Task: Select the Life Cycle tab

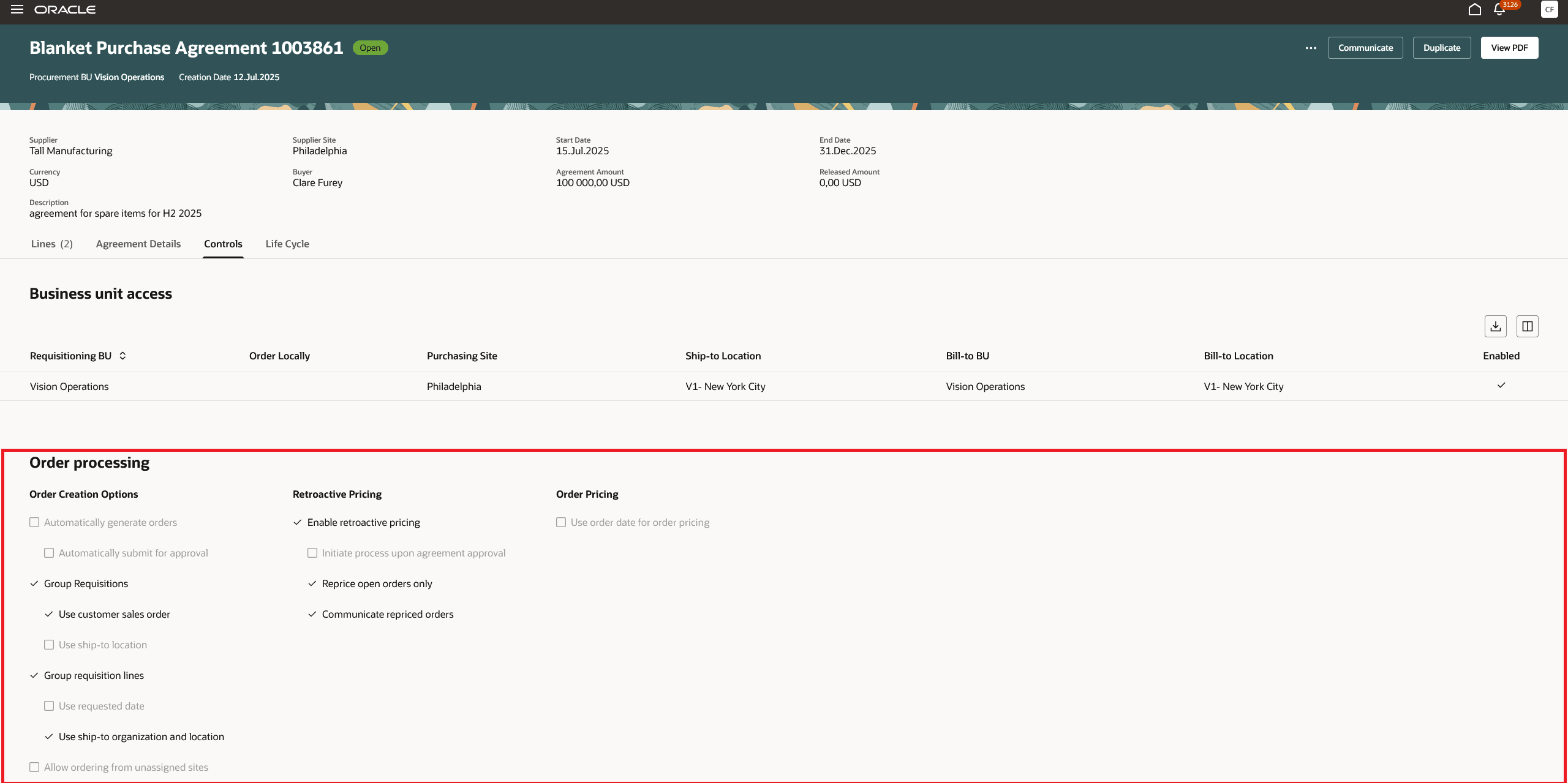Action: coord(287,244)
